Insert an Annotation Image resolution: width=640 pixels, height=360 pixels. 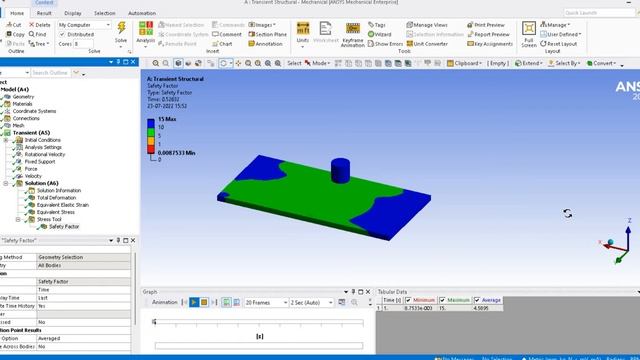[x=265, y=44]
